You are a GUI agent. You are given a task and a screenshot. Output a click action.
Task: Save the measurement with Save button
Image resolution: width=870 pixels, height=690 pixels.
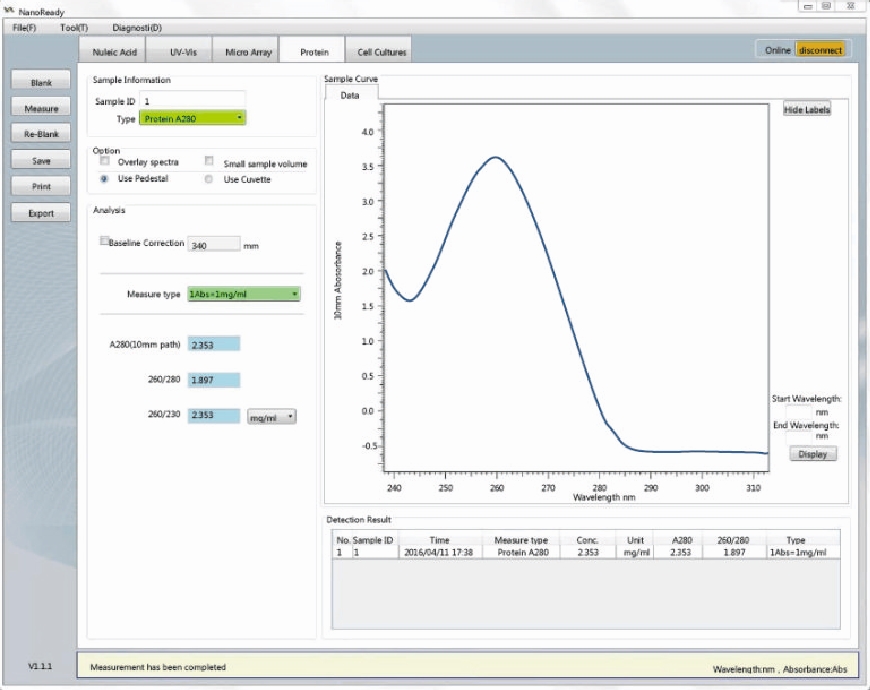click(x=41, y=160)
